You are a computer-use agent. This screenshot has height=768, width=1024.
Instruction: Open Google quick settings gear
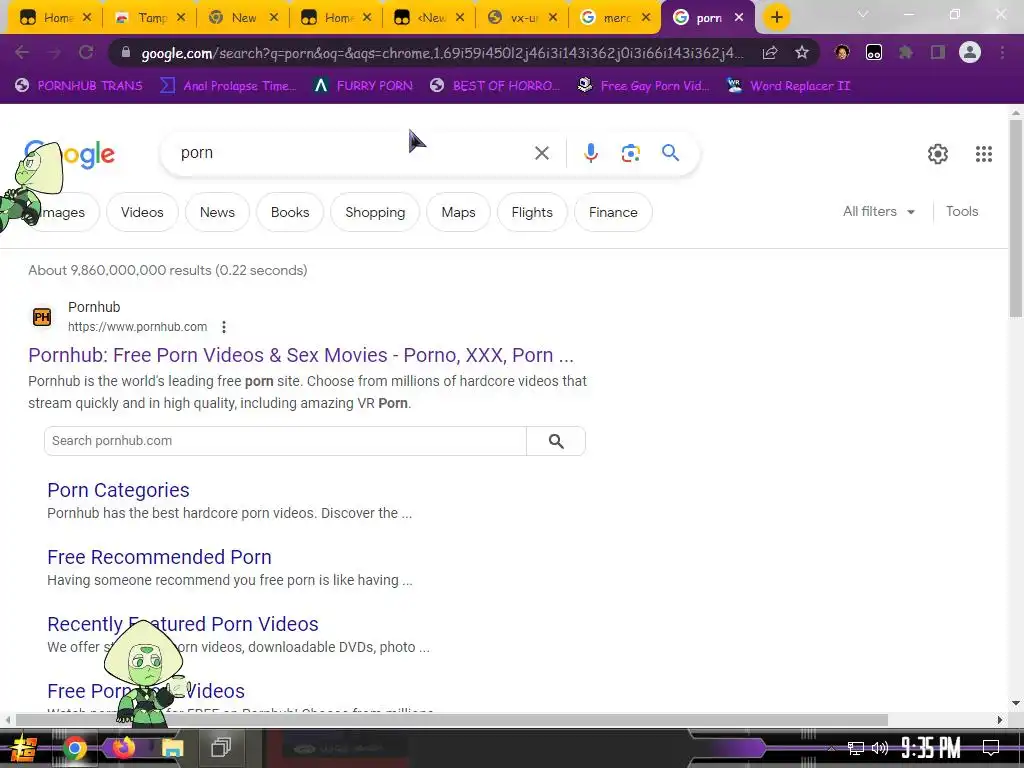(938, 154)
